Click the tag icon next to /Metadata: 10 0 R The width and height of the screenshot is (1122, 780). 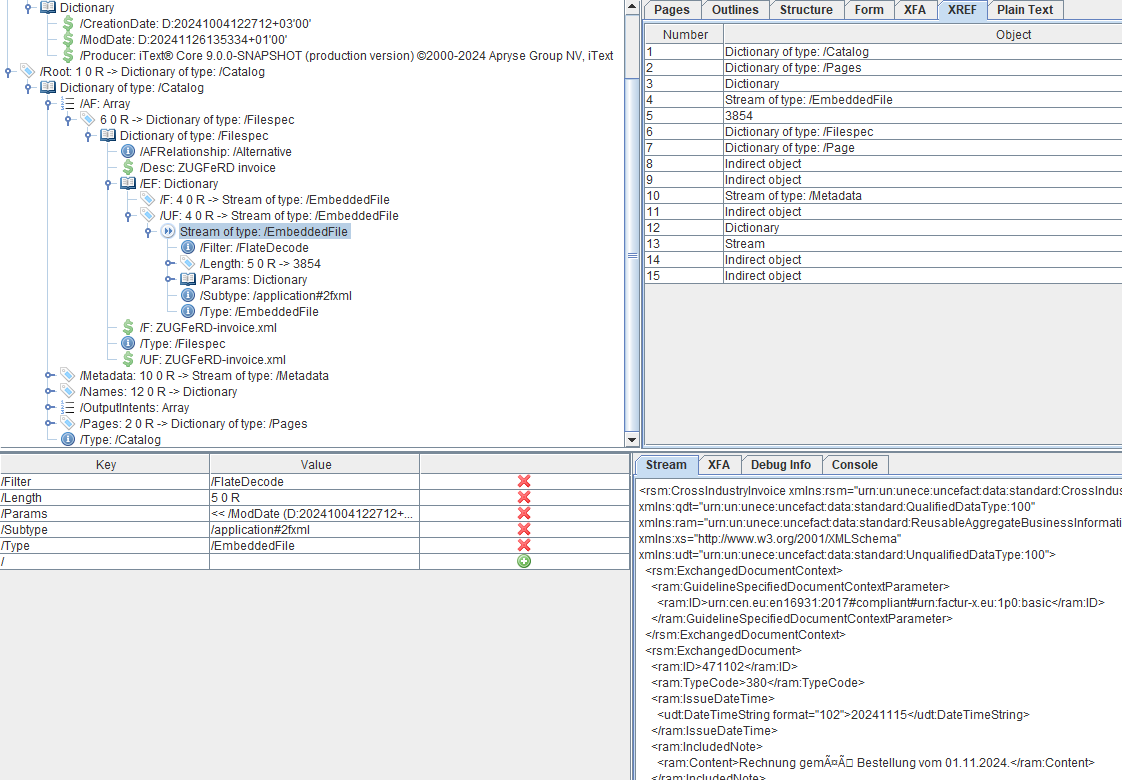pos(66,375)
